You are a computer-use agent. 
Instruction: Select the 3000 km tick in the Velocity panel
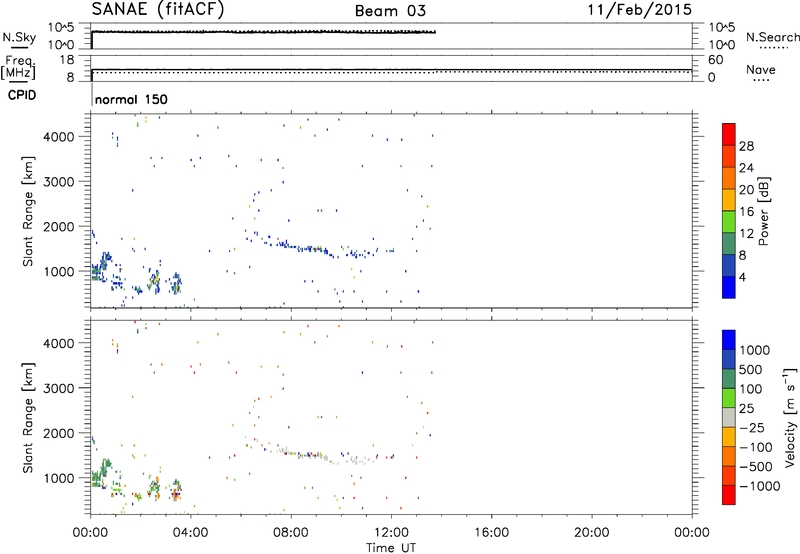(58, 388)
